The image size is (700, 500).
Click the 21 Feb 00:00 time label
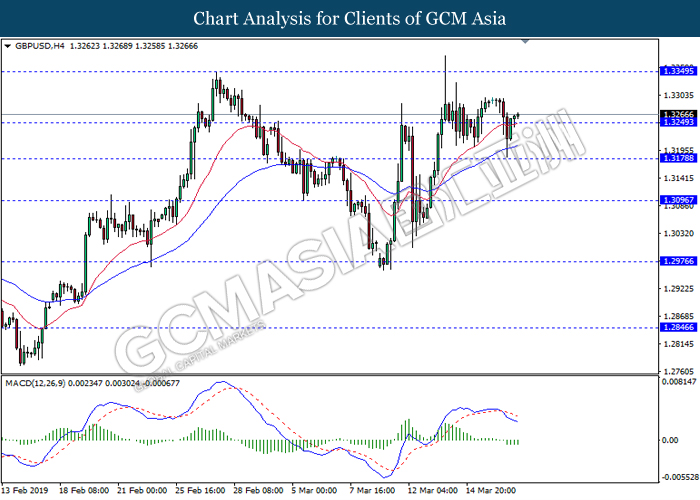(142, 490)
